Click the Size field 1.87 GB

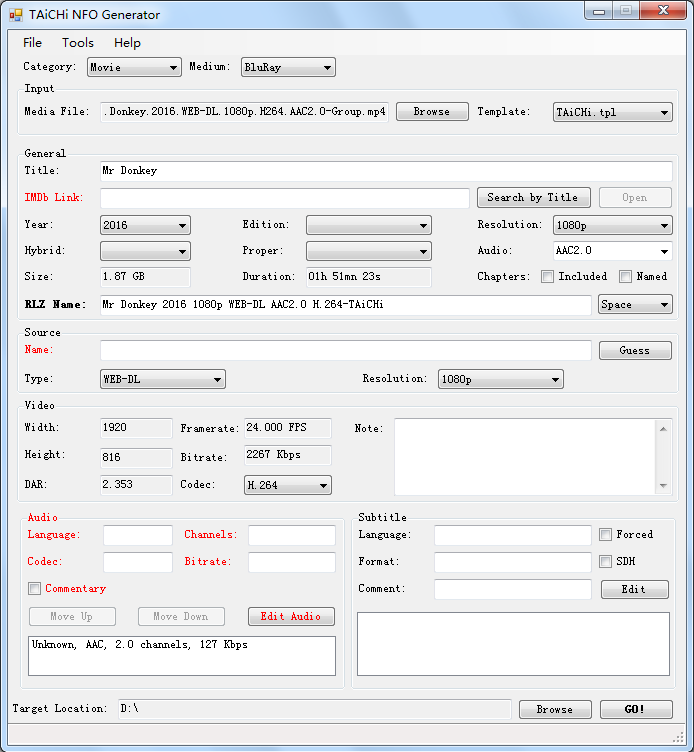click(145, 277)
